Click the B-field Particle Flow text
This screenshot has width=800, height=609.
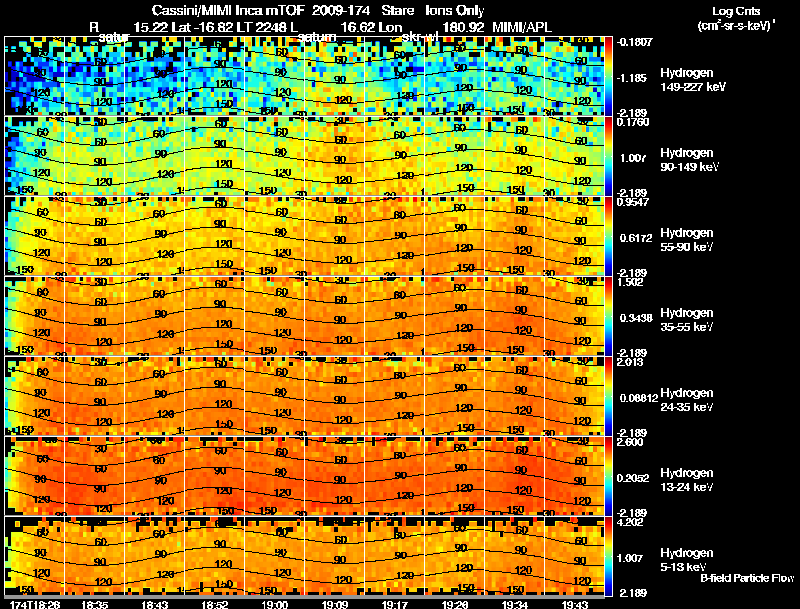[x=747, y=578]
